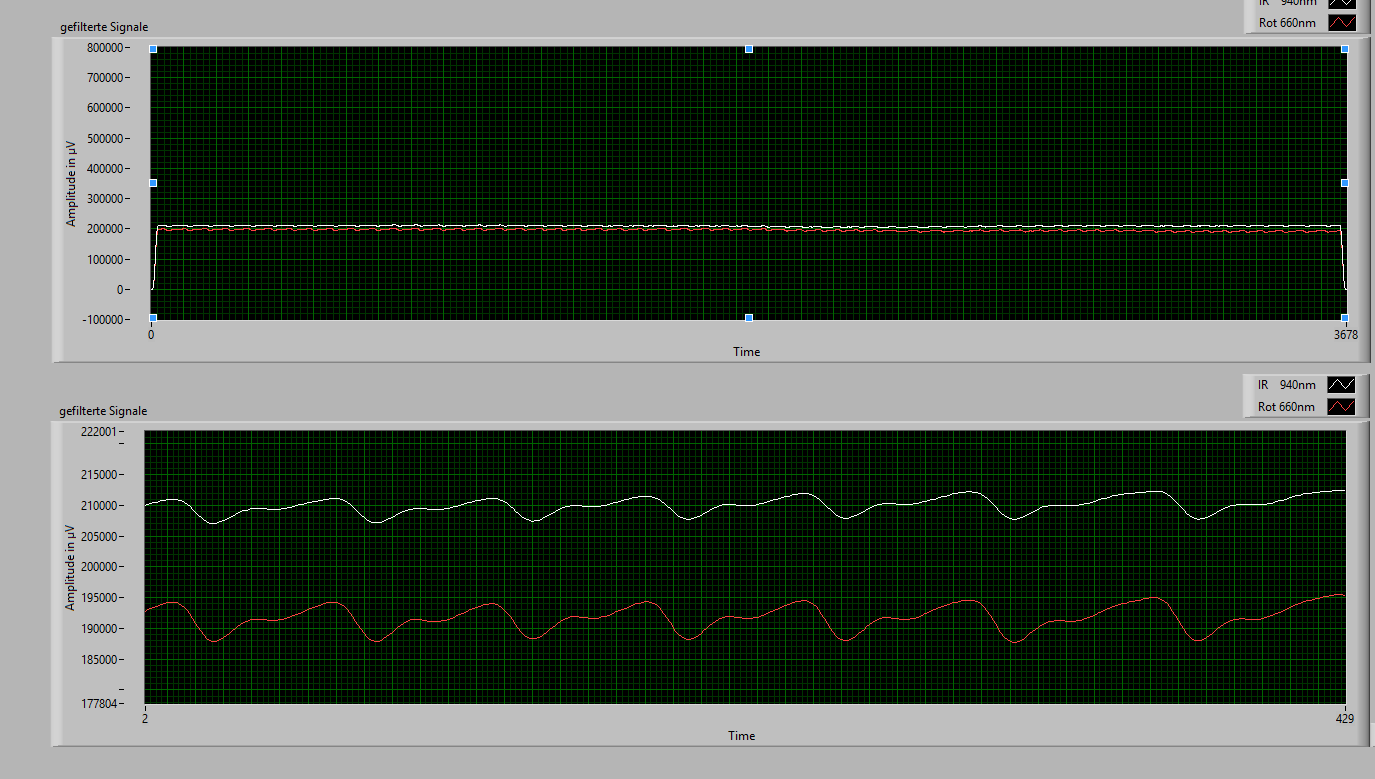Click the 429 end value on the lower time axis
The image size is (1375, 779).
(1345, 719)
